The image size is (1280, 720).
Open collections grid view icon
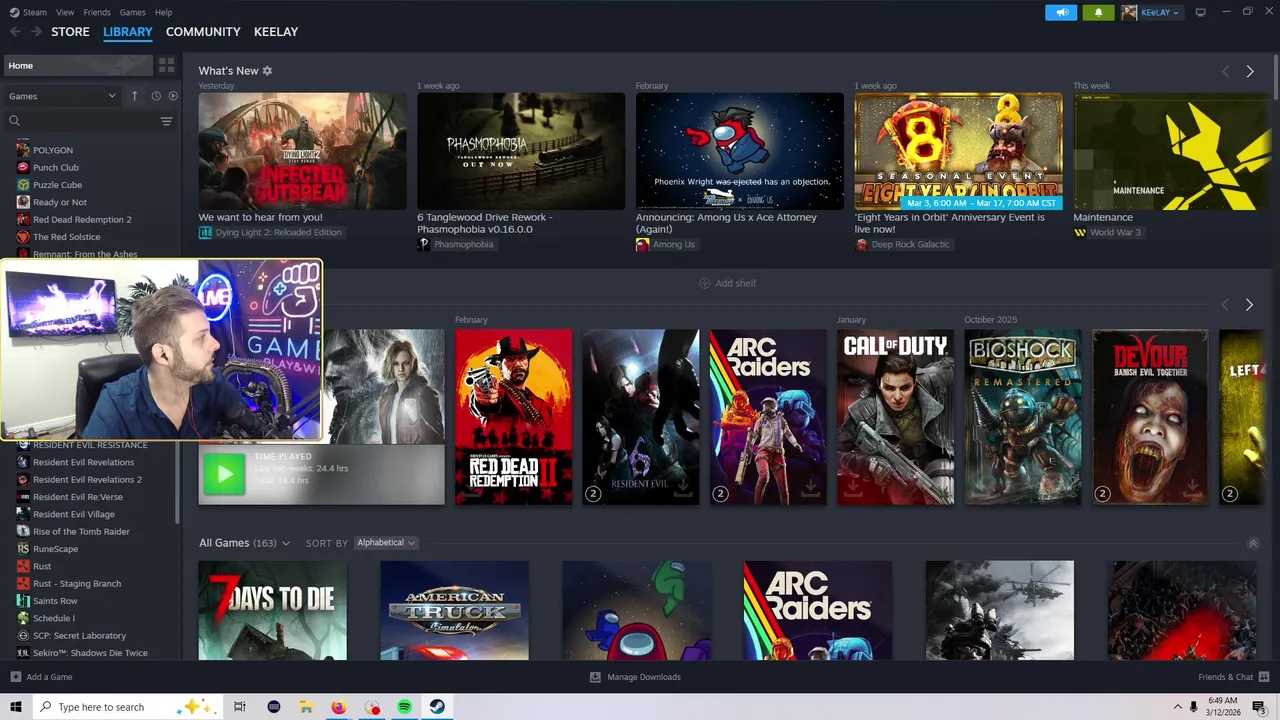167,65
